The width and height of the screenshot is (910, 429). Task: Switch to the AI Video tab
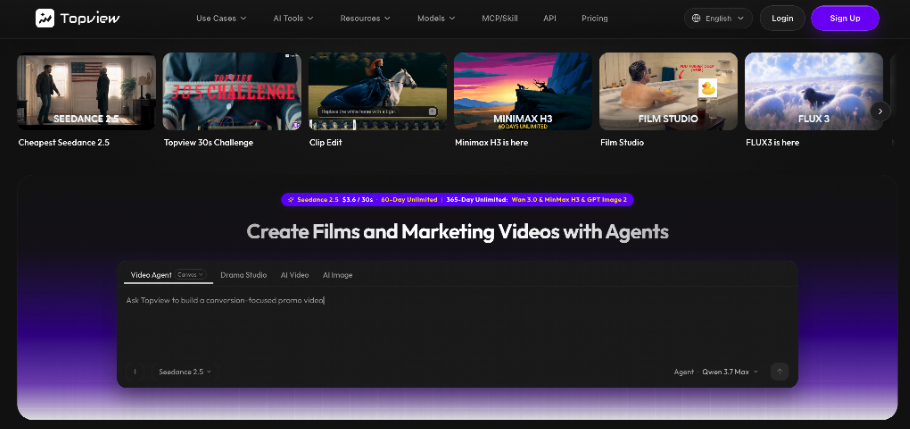pyautogui.click(x=295, y=275)
